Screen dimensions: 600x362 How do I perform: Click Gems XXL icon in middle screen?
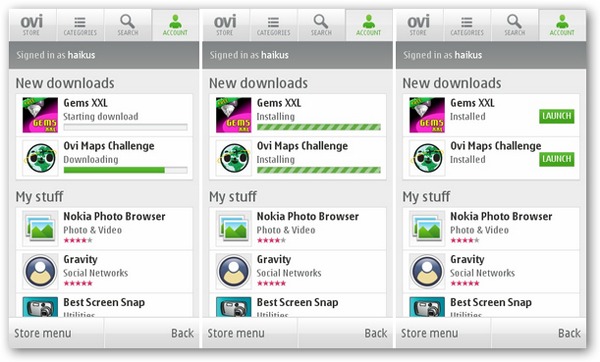pyautogui.click(x=234, y=115)
